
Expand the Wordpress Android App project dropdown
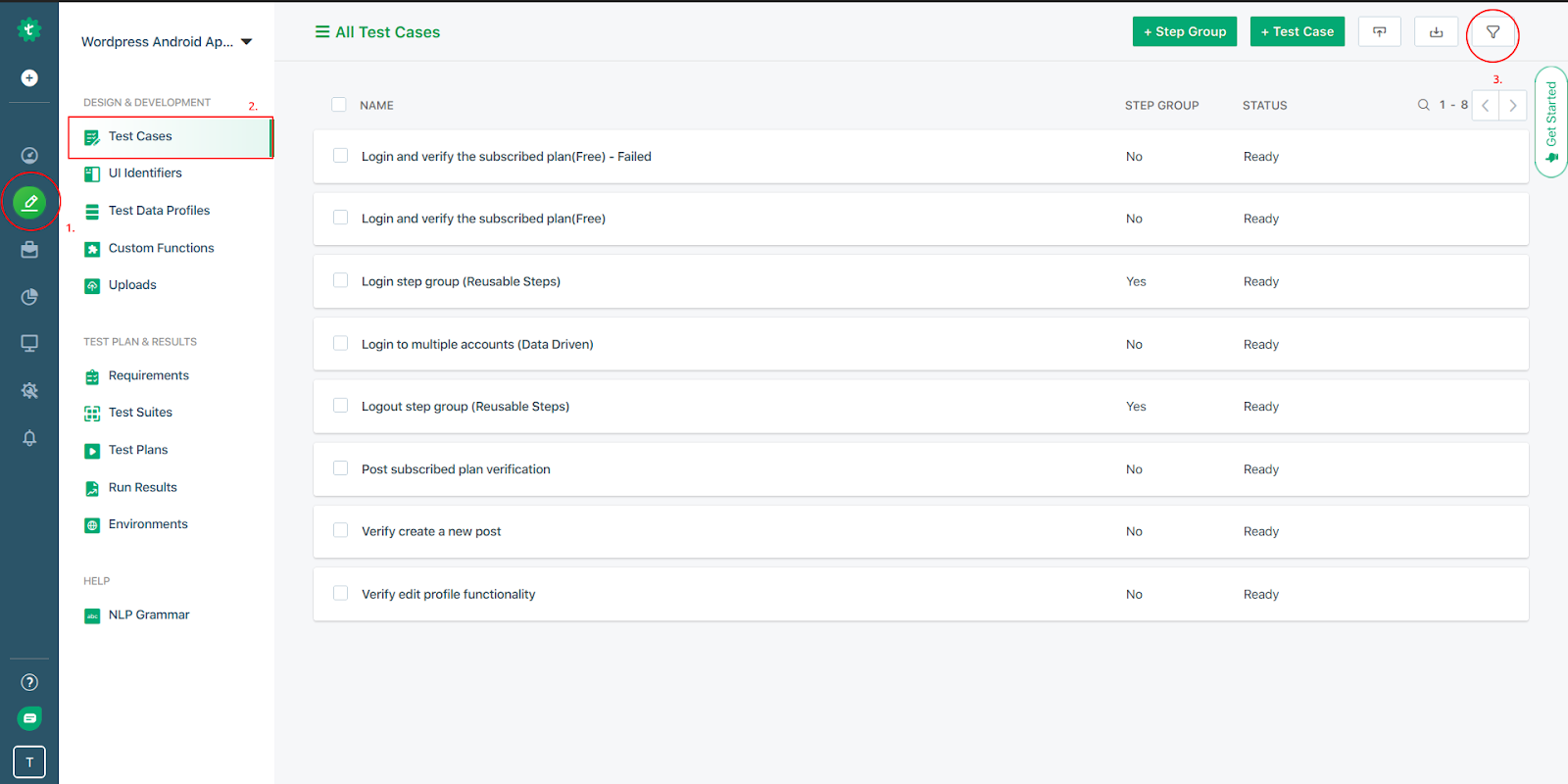point(167,42)
